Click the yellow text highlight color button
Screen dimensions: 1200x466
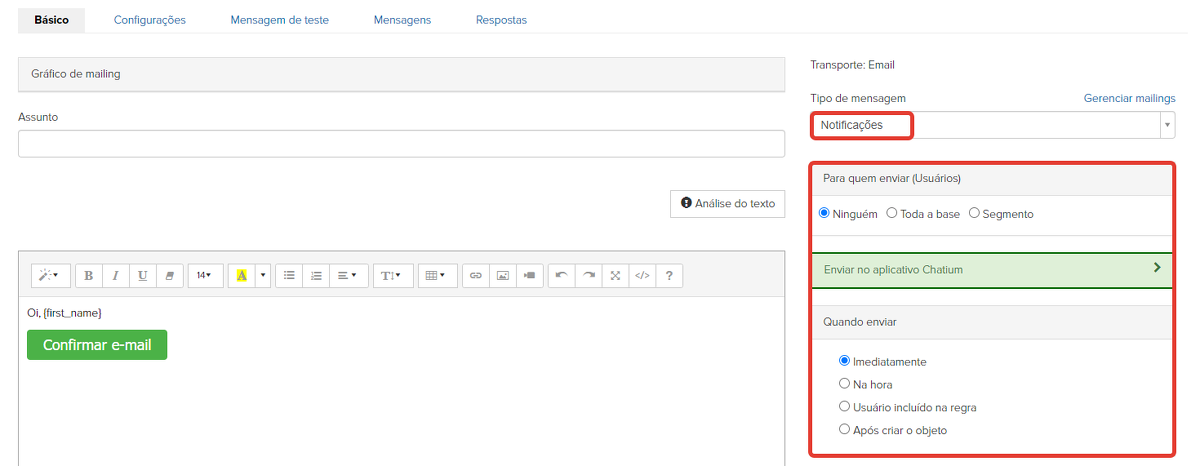pos(242,275)
